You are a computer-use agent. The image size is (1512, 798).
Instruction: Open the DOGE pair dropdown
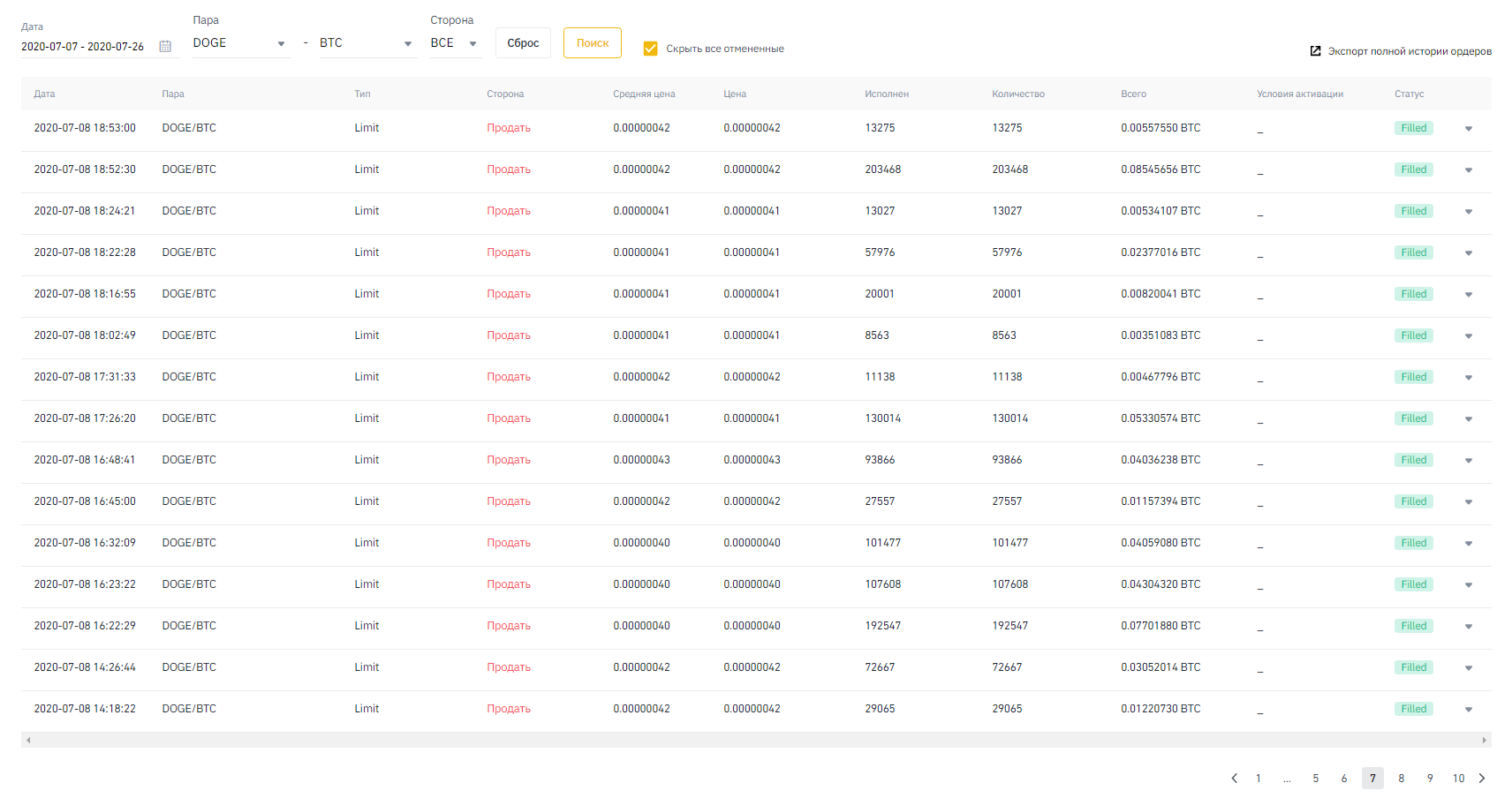[240, 43]
